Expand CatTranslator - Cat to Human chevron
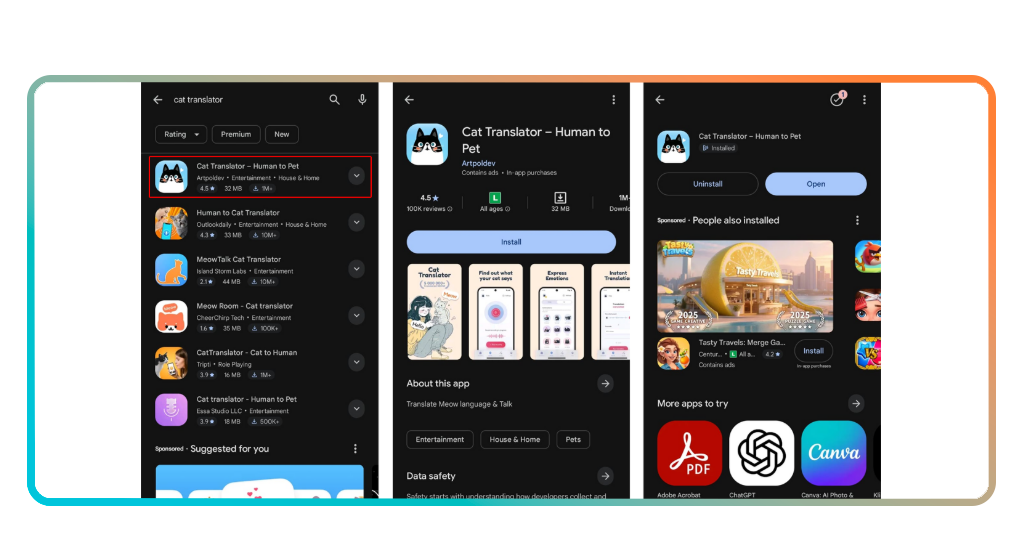 coord(356,362)
